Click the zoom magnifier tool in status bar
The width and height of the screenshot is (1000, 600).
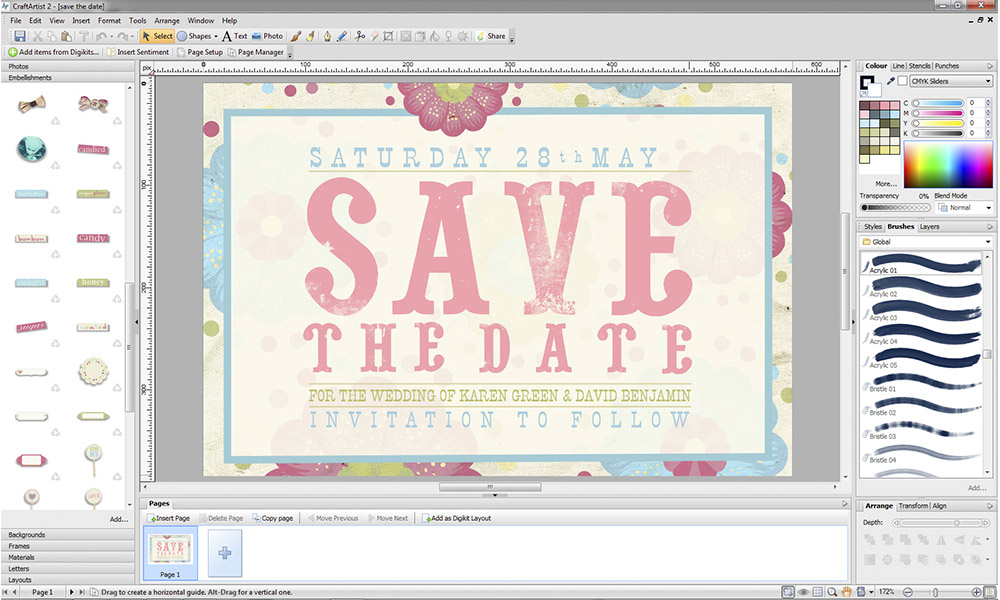click(833, 593)
